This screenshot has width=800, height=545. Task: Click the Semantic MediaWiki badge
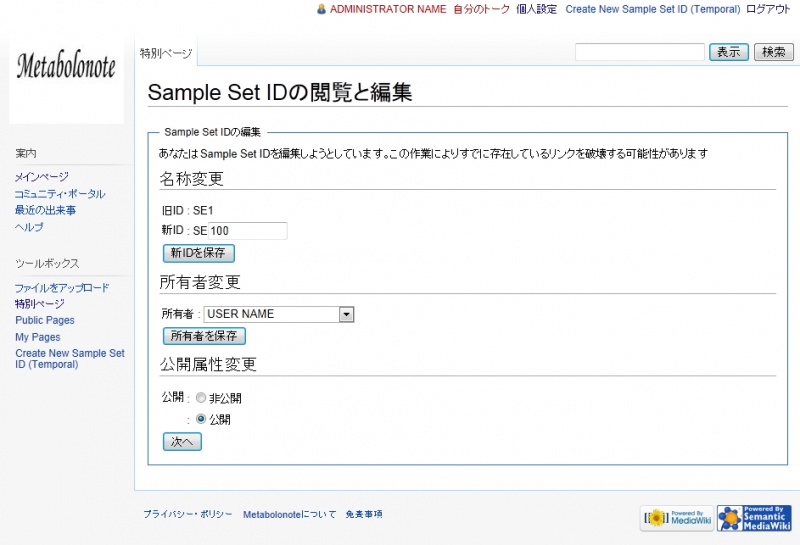[x=754, y=517]
